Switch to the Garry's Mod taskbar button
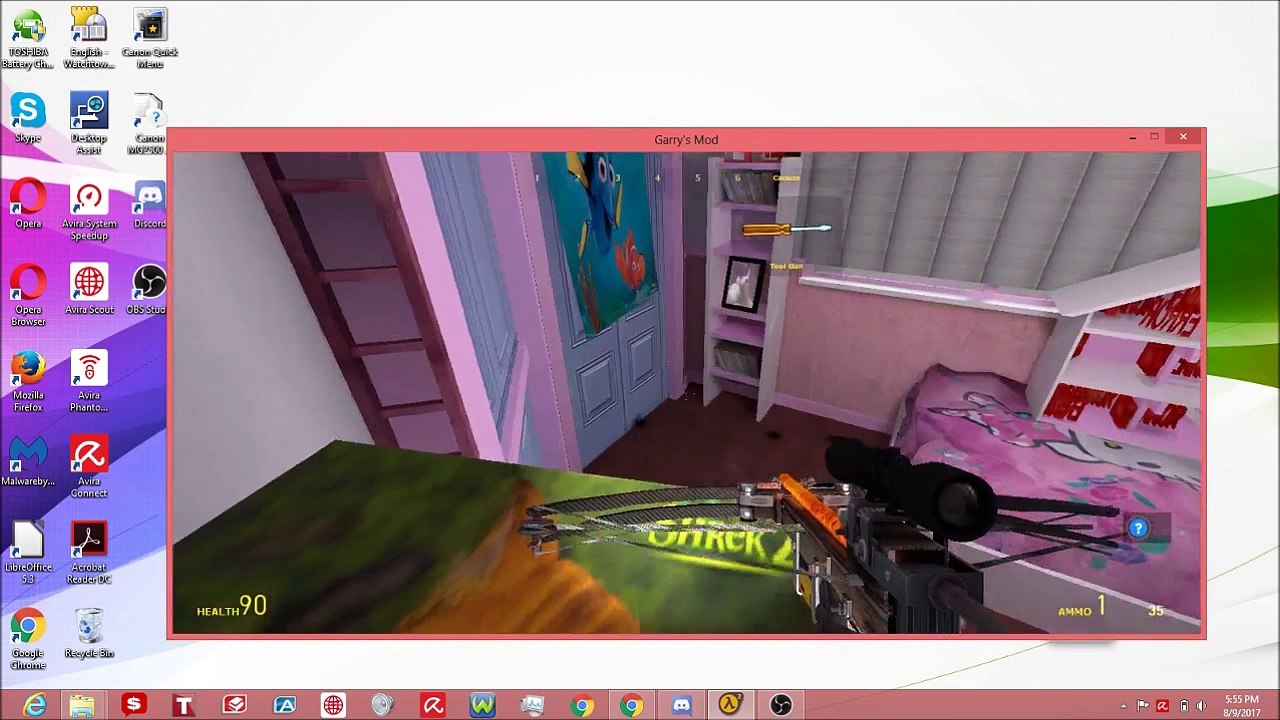Image resolution: width=1280 pixels, height=720 pixels. pyautogui.click(x=731, y=705)
